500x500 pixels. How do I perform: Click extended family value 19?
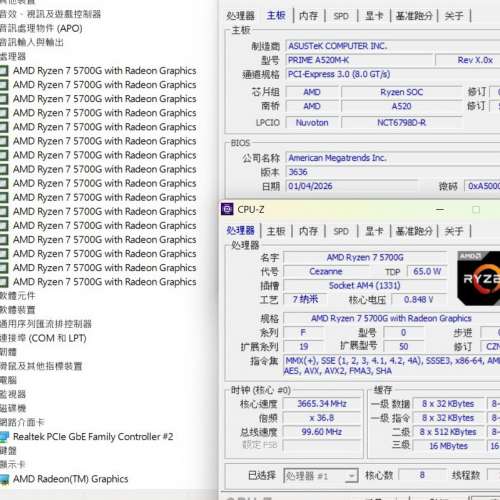click(x=303, y=347)
